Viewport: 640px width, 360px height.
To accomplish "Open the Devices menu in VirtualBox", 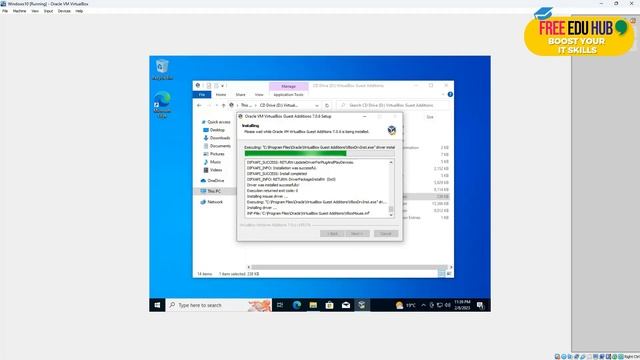I will [64, 11].
